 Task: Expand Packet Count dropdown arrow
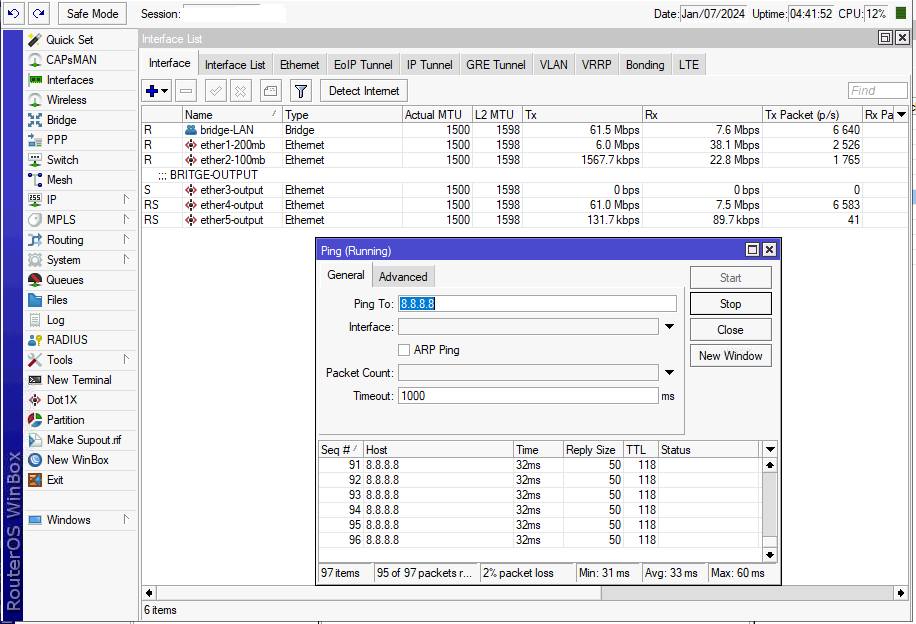(x=669, y=372)
